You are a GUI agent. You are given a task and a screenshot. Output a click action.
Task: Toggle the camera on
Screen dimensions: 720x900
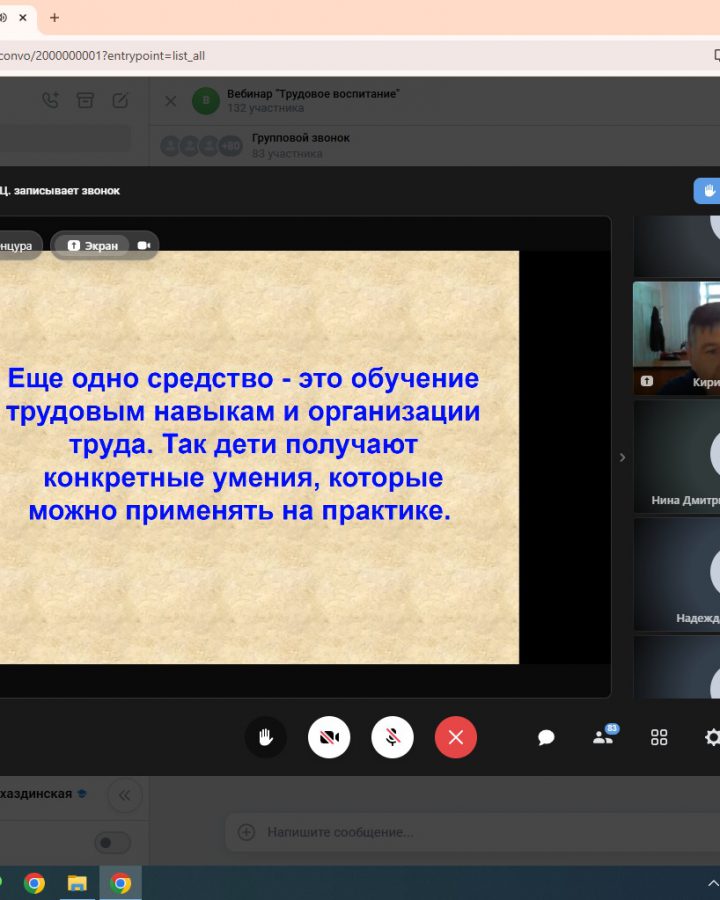coord(329,738)
